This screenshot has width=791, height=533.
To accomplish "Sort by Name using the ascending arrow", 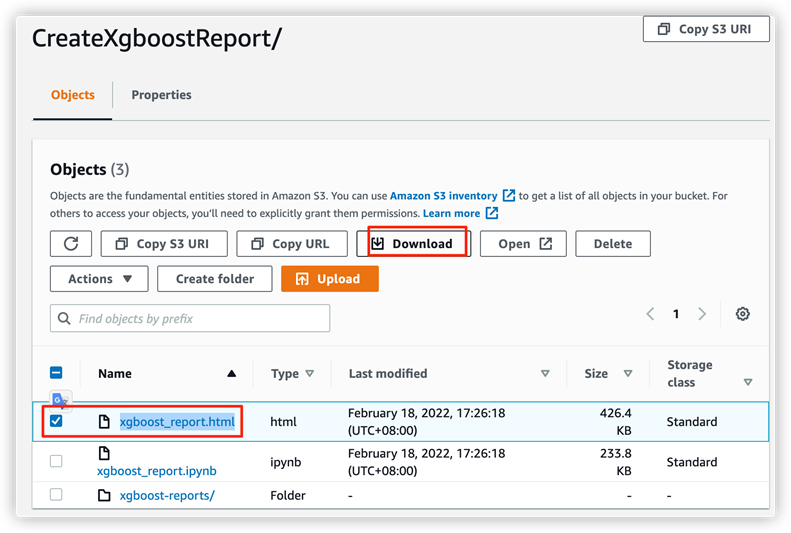I will coord(232,373).
